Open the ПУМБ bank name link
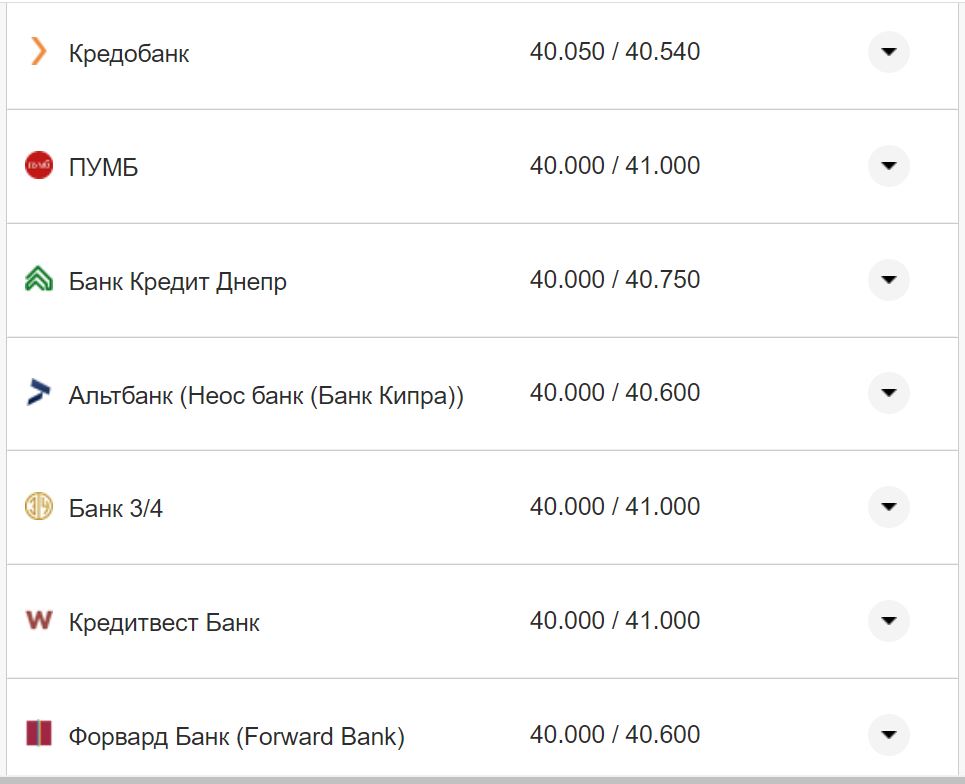 (x=103, y=168)
